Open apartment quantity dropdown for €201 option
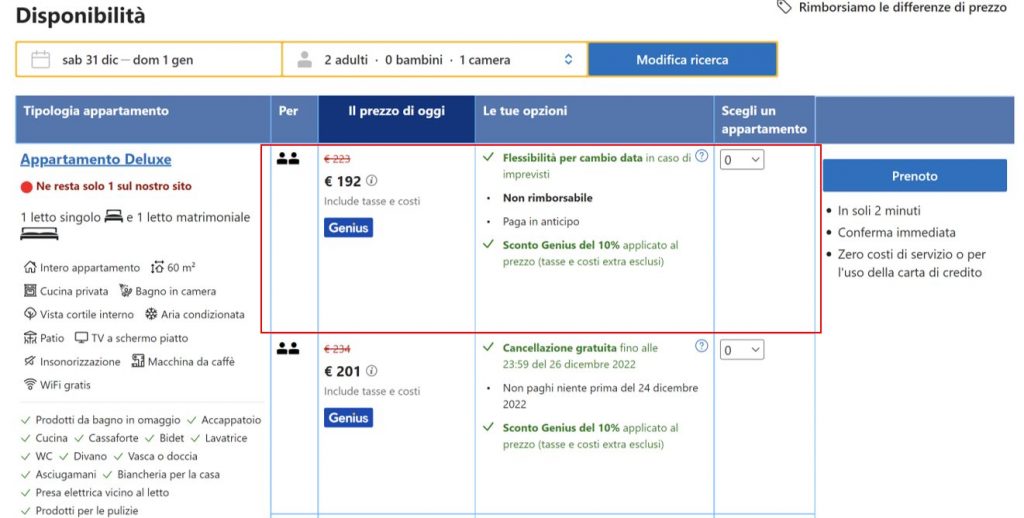The height and width of the screenshot is (518, 1024). click(x=742, y=350)
